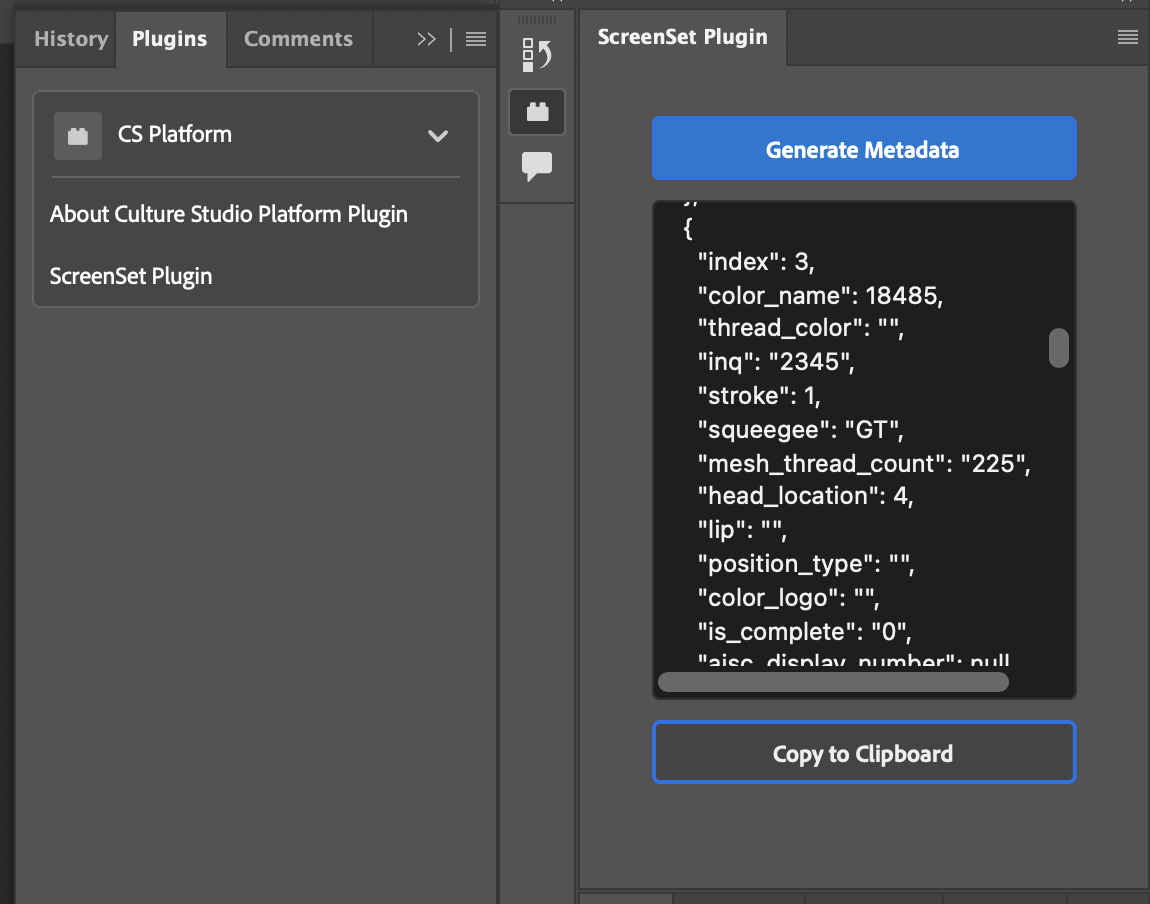Open the Comments speech bubble icon
Viewport: 1150px width, 904px height.
pos(537,166)
